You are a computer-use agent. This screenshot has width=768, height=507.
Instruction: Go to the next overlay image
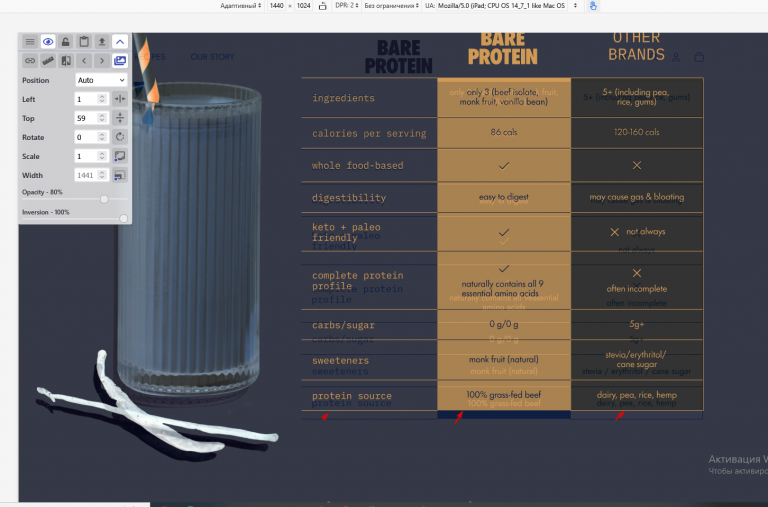(x=102, y=61)
